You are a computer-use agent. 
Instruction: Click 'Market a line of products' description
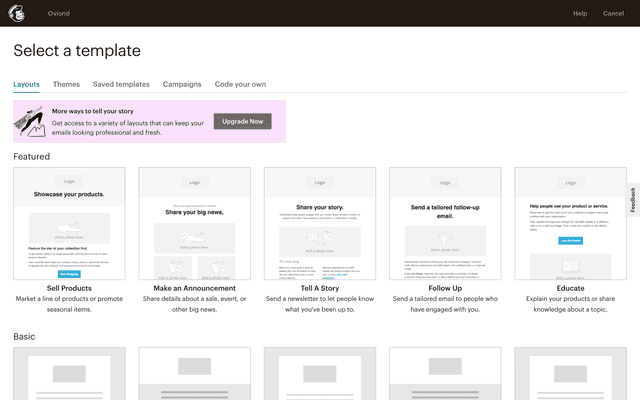coord(69,304)
